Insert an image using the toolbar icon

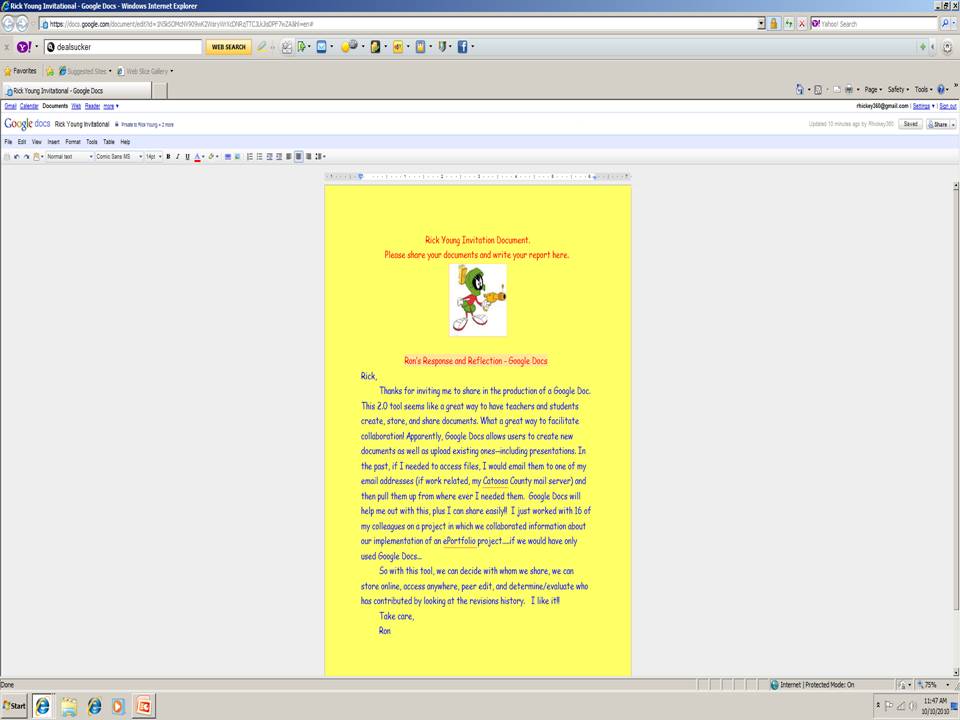238,157
